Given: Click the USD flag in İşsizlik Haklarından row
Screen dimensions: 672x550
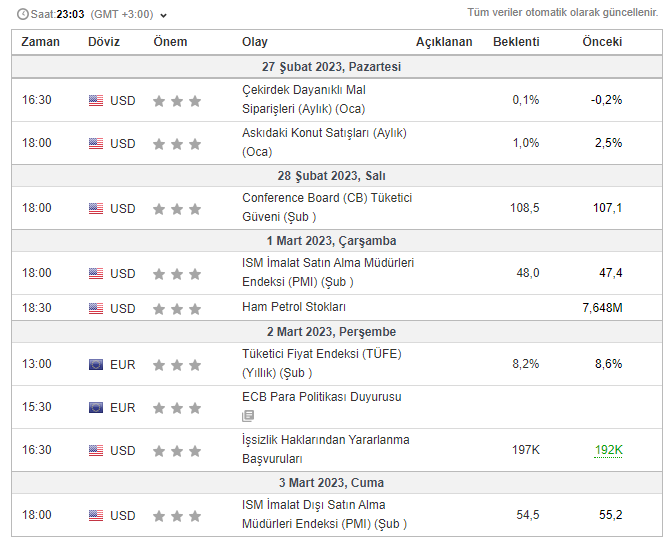Looking at the screenshot, I should [x=96, y=451].
